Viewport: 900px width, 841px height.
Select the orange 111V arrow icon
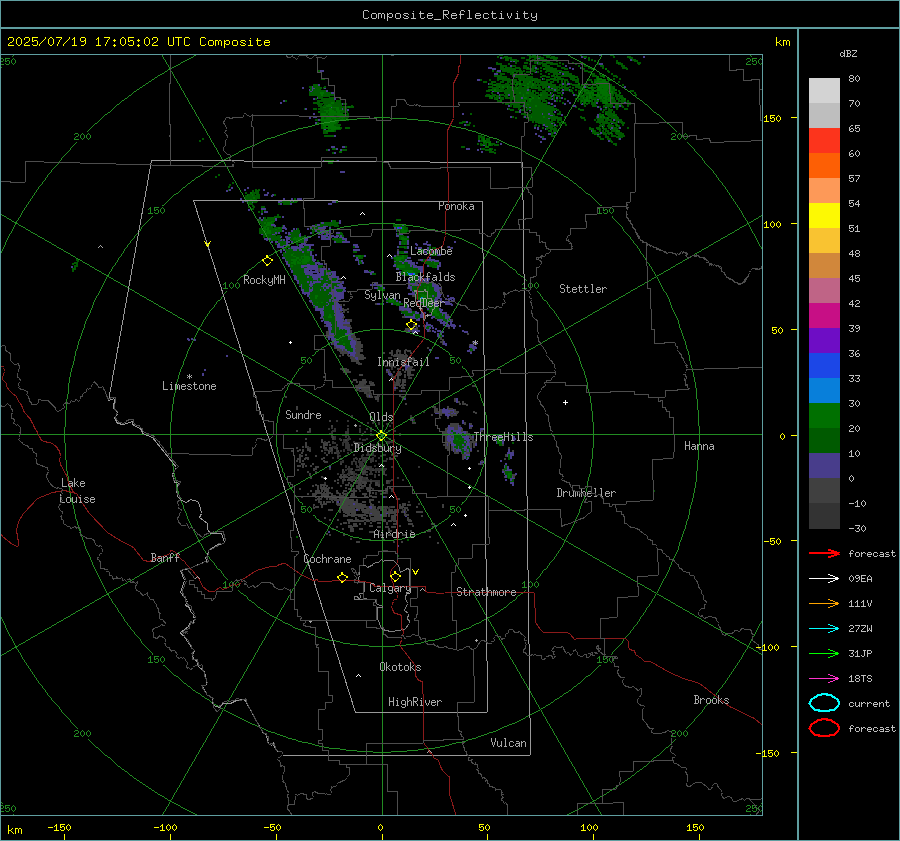click(824, 603)
